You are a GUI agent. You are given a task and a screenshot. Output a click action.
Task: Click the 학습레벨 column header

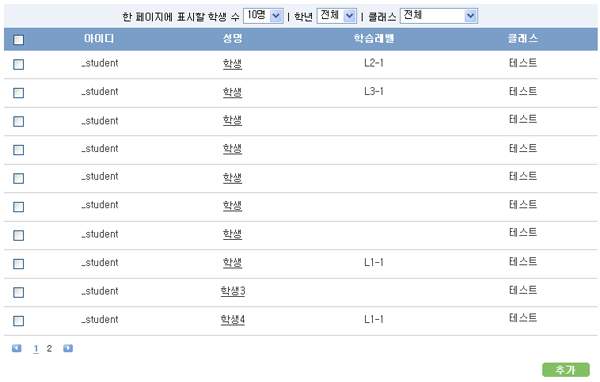click(x=374, y=39)
